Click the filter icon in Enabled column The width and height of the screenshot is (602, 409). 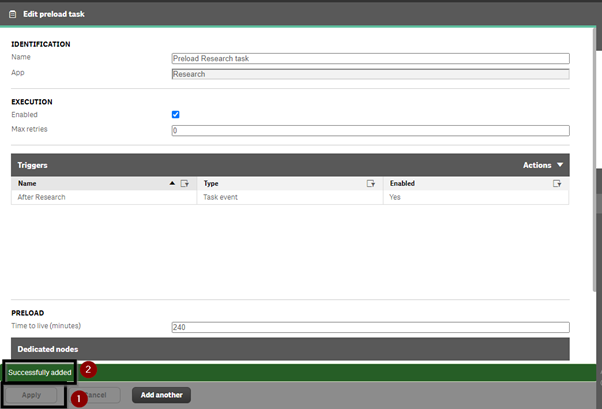[x=557, y=184]
